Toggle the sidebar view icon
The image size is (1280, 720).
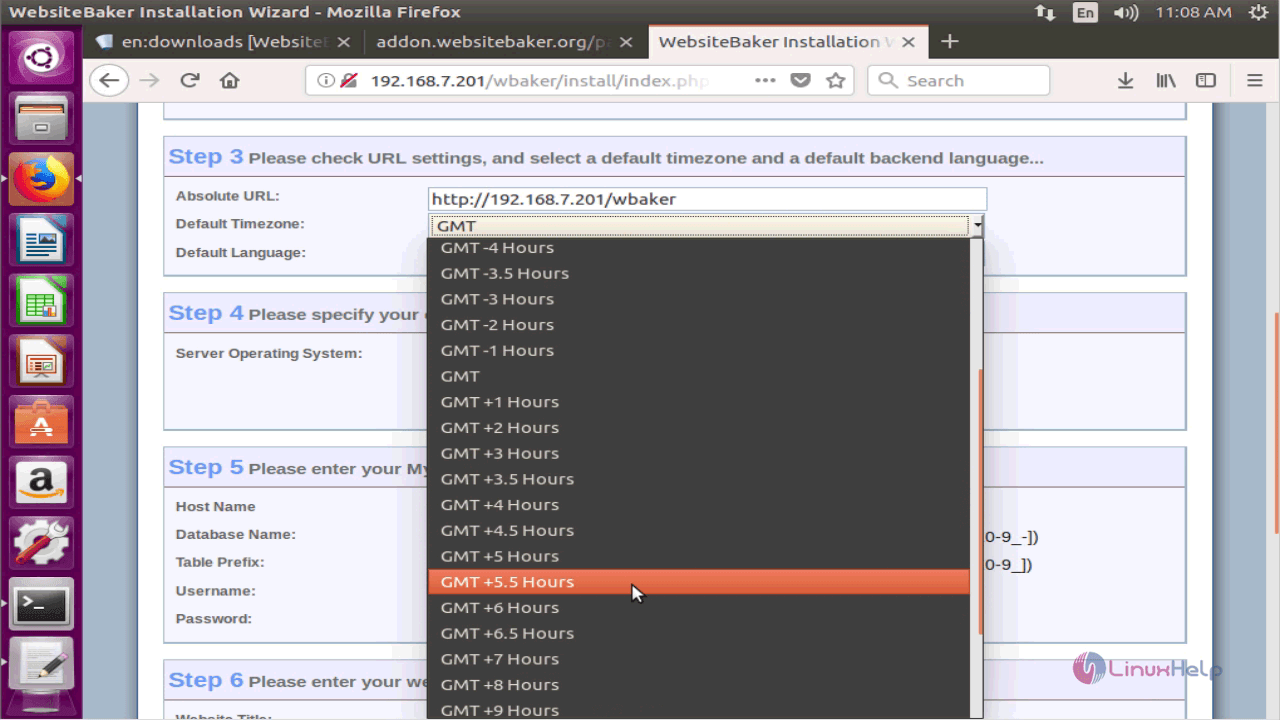(1207, 81)
